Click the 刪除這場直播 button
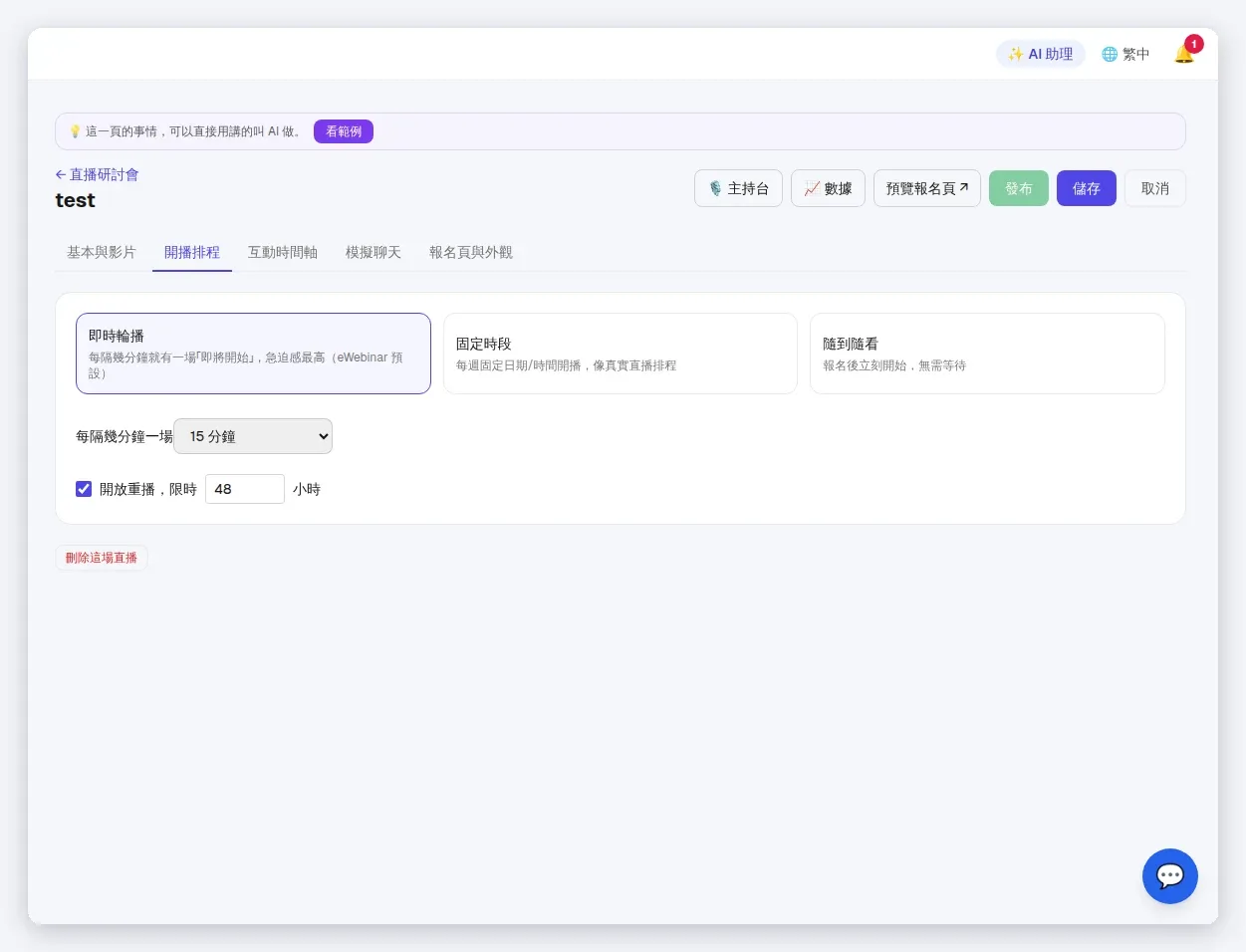1246x952 pixels. [102, 558]
